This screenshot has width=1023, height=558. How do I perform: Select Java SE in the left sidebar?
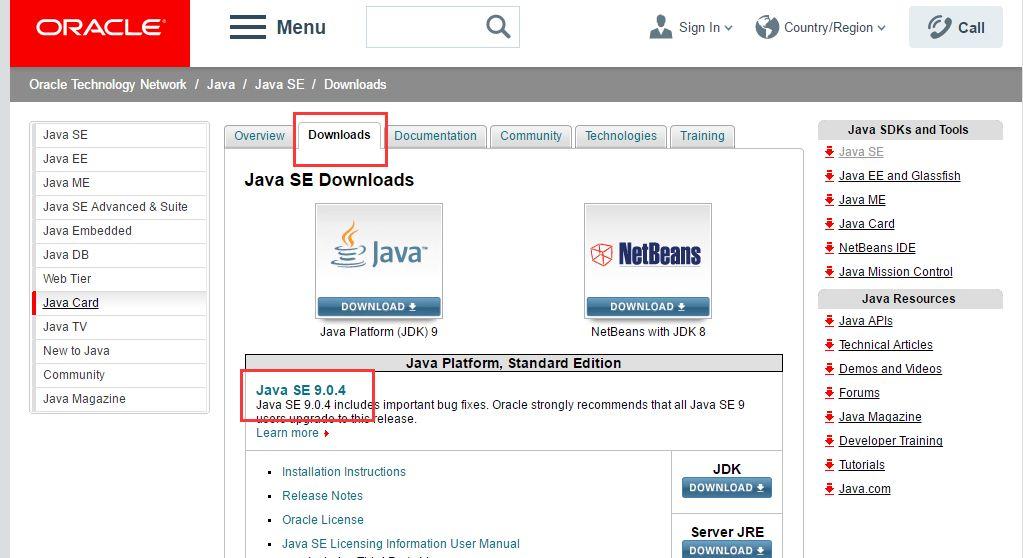pyautogui.click(x=121, y=135)
